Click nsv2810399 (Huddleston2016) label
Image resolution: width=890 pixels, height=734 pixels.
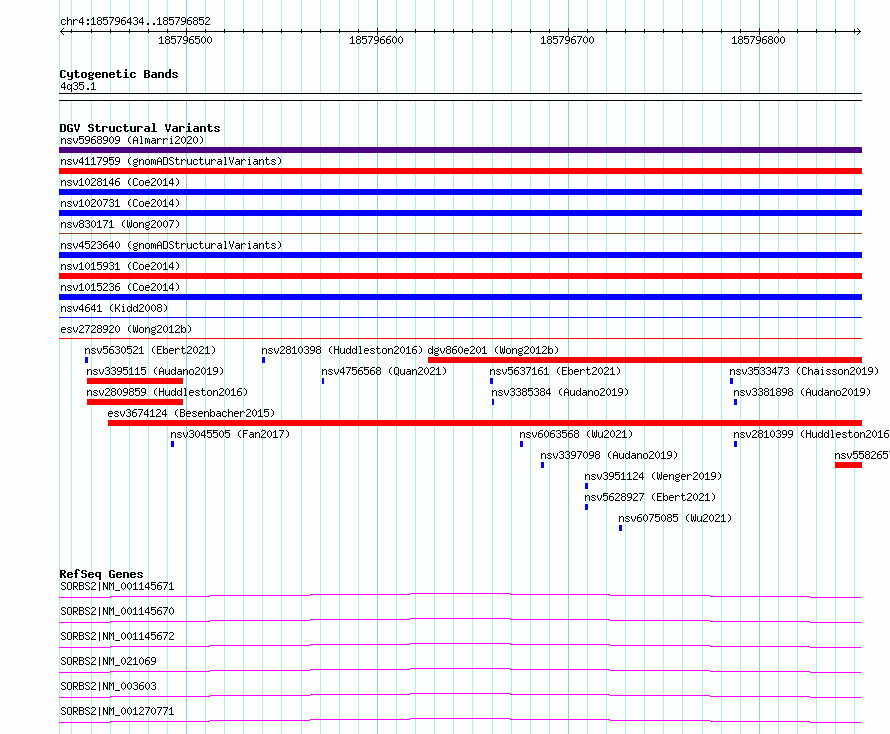click(811, 434)
